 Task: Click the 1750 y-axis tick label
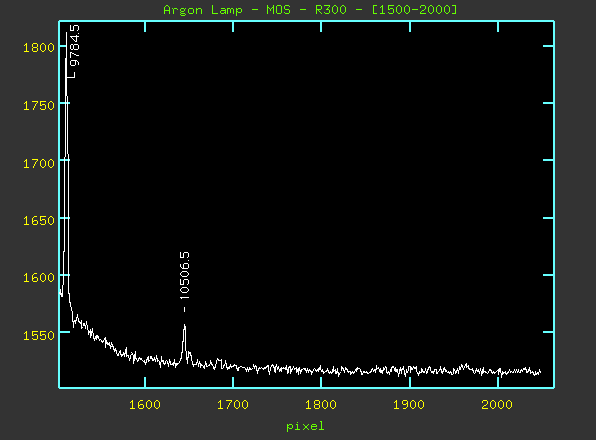[x=39, y=106]
